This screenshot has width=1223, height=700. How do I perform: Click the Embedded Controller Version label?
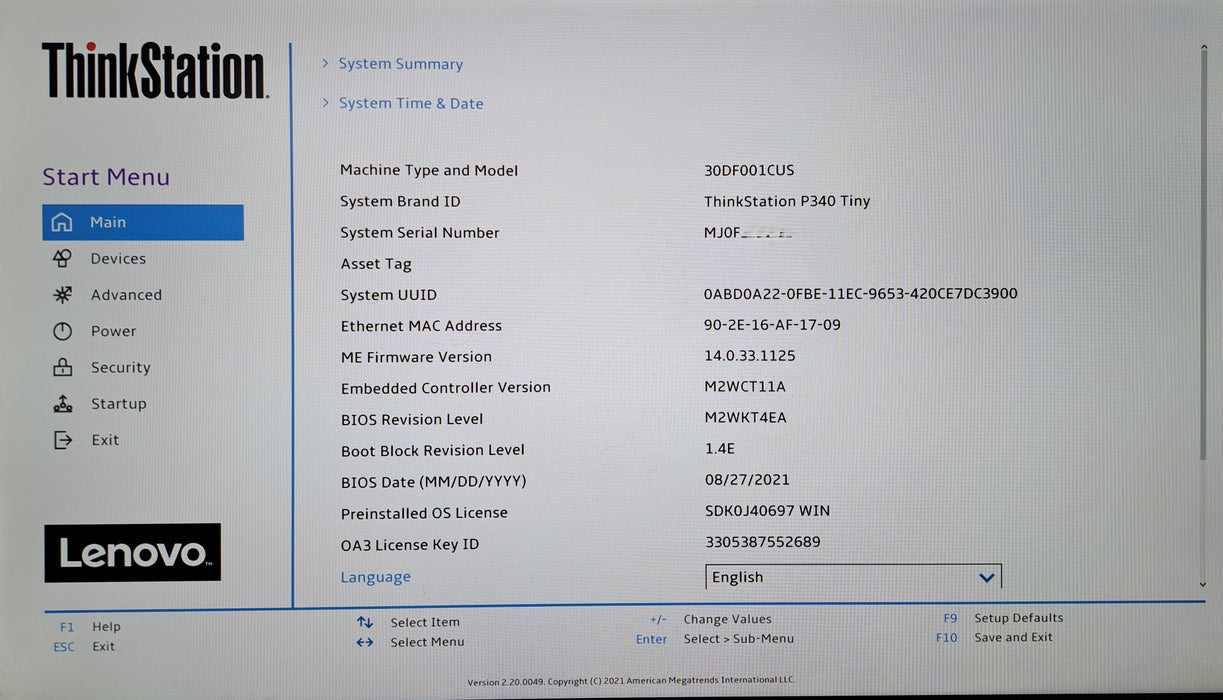click(x=445, y=388)
